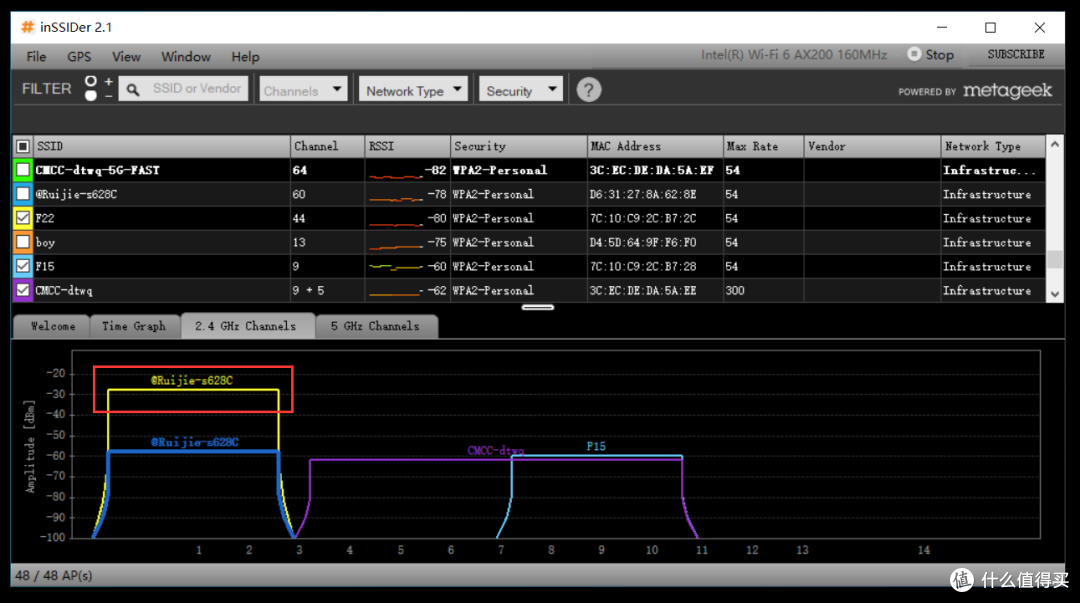Click the inSSIDer hash logo icon
This screenshot has width=1080, height=603.
click(x=28, y=27)
